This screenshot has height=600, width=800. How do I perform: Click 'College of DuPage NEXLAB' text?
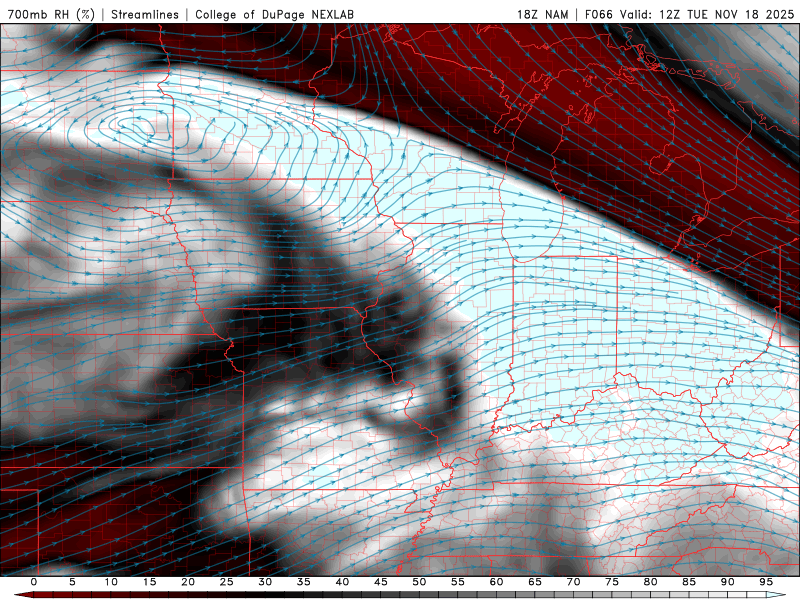pos(274,14)
